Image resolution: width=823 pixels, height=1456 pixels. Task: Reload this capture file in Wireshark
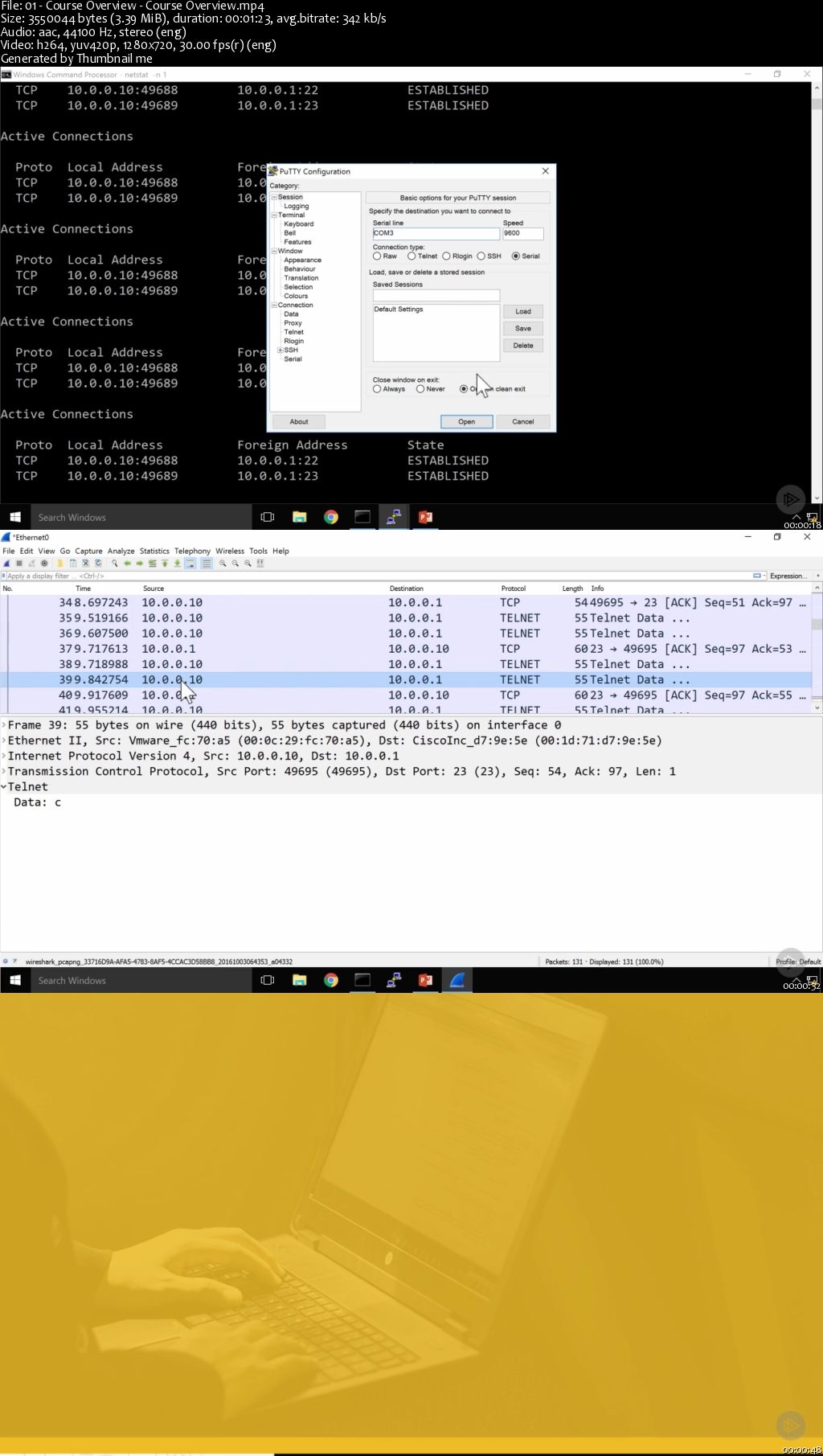click(98, 564)
